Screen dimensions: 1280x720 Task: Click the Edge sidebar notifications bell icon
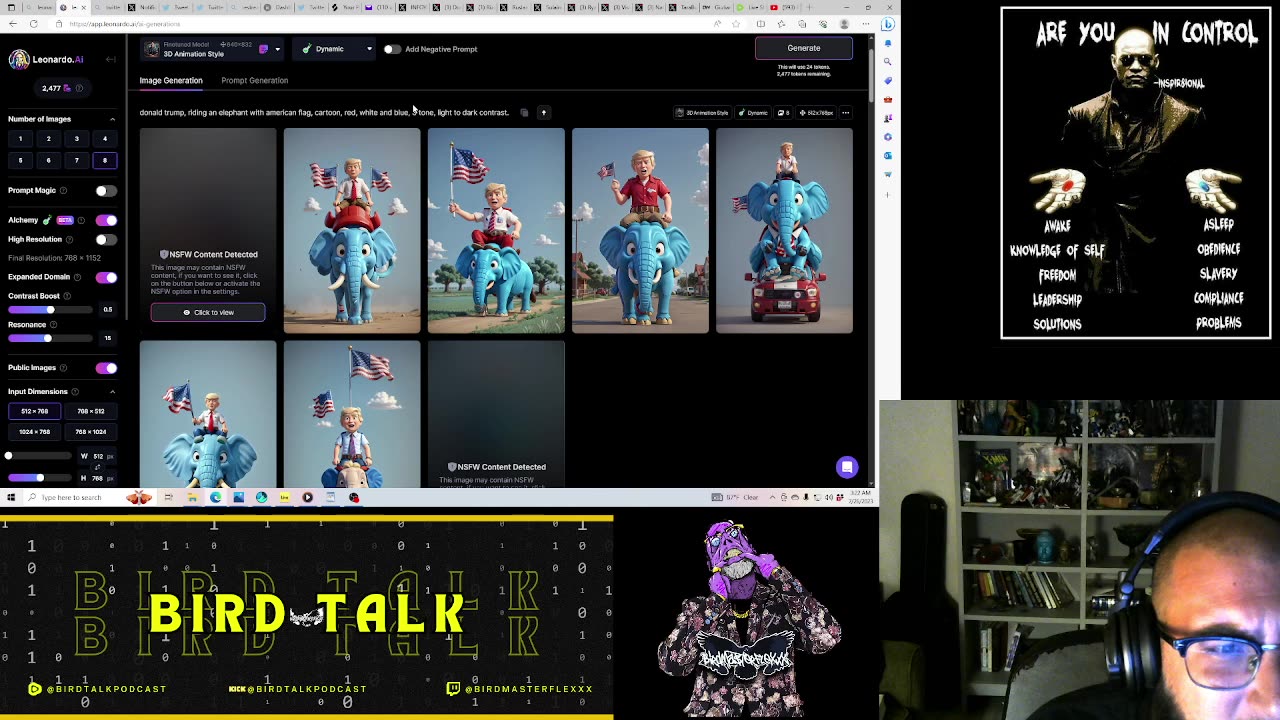click(888, 43)
